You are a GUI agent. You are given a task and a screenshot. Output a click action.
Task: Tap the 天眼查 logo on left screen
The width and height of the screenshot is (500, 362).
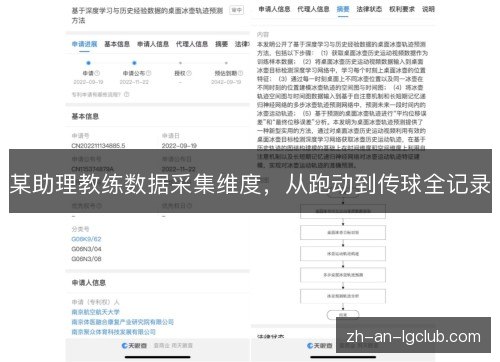coord(134,346)
